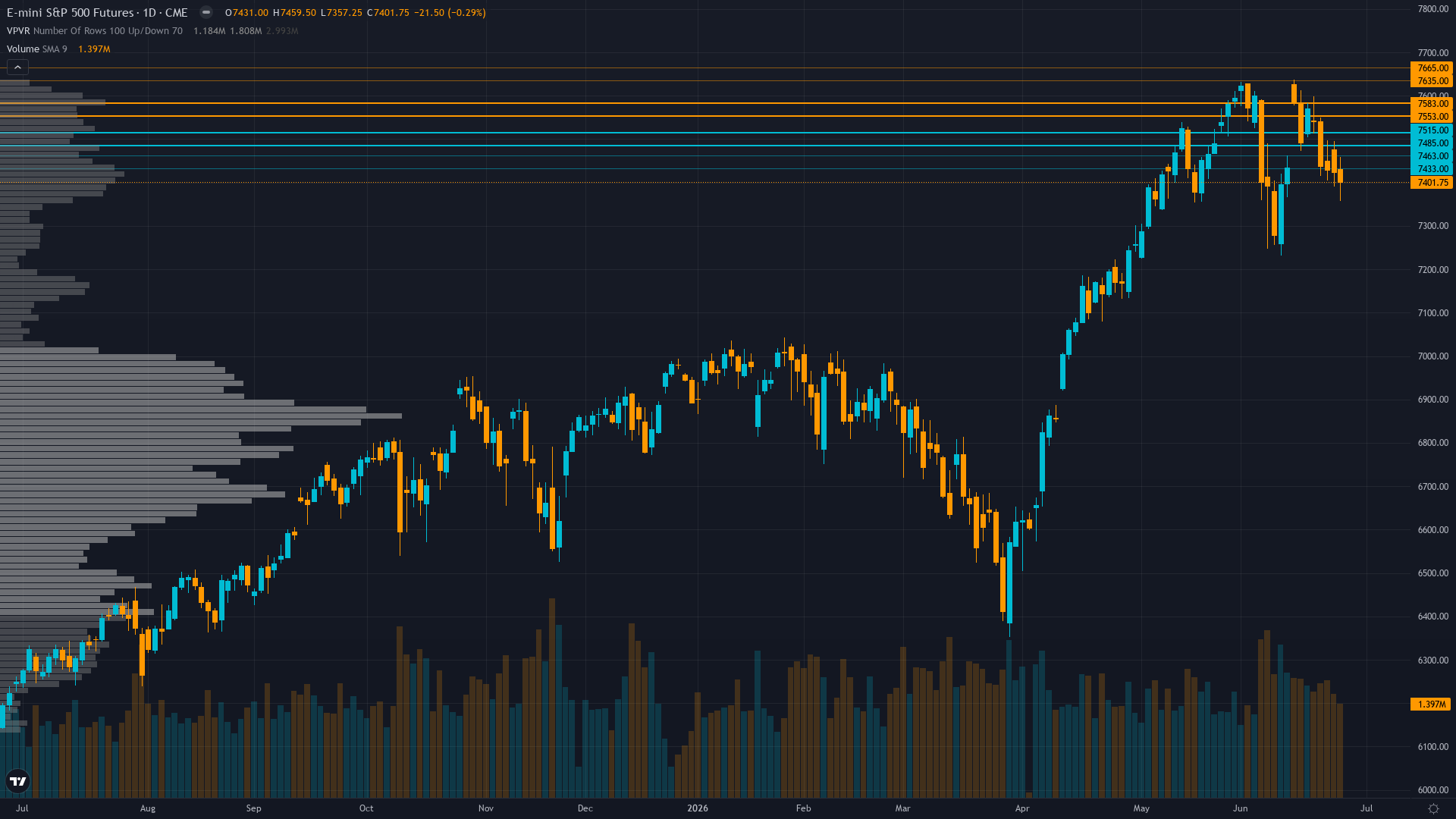This screenshot has height=819, width=1456.
Task: Click the Nov label on time axis
Action: [x=486, y=808]
